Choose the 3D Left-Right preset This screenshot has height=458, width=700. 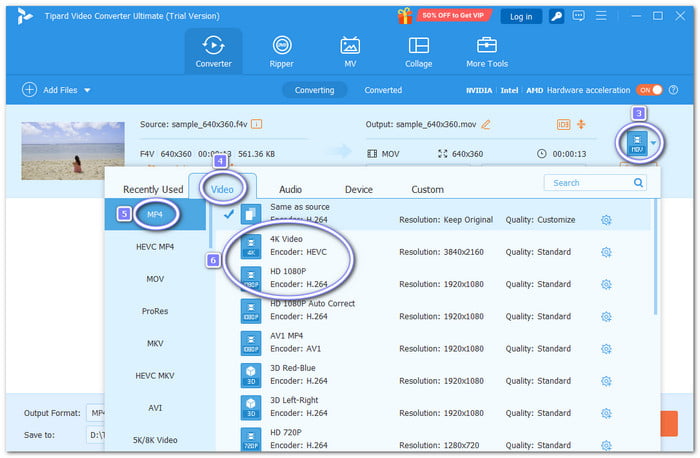433,407
